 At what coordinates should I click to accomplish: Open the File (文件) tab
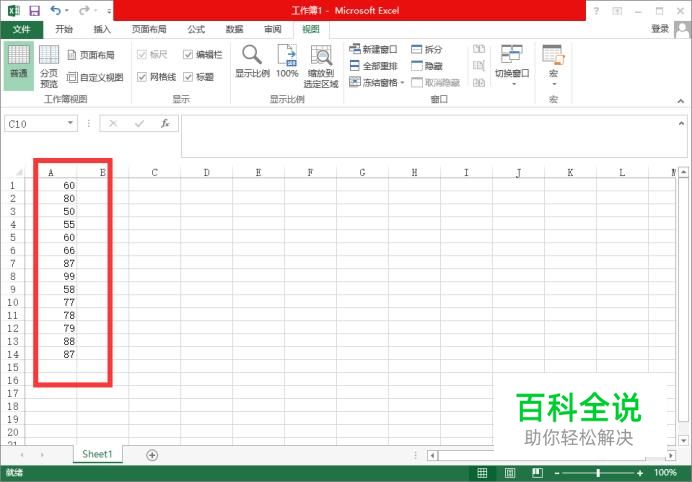coord(22,30)
